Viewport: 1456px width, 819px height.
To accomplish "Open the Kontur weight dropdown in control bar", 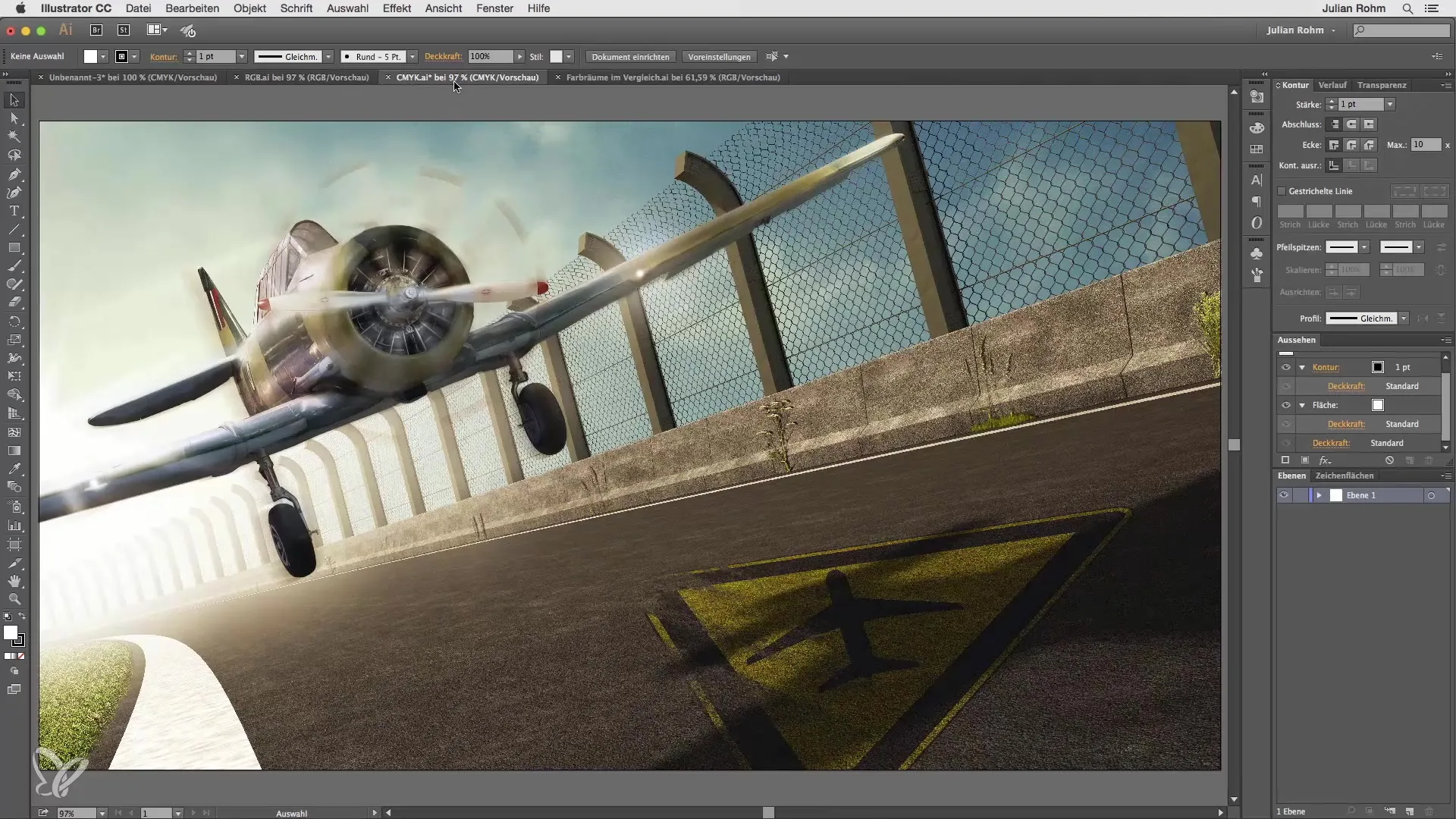I will 242,57.
